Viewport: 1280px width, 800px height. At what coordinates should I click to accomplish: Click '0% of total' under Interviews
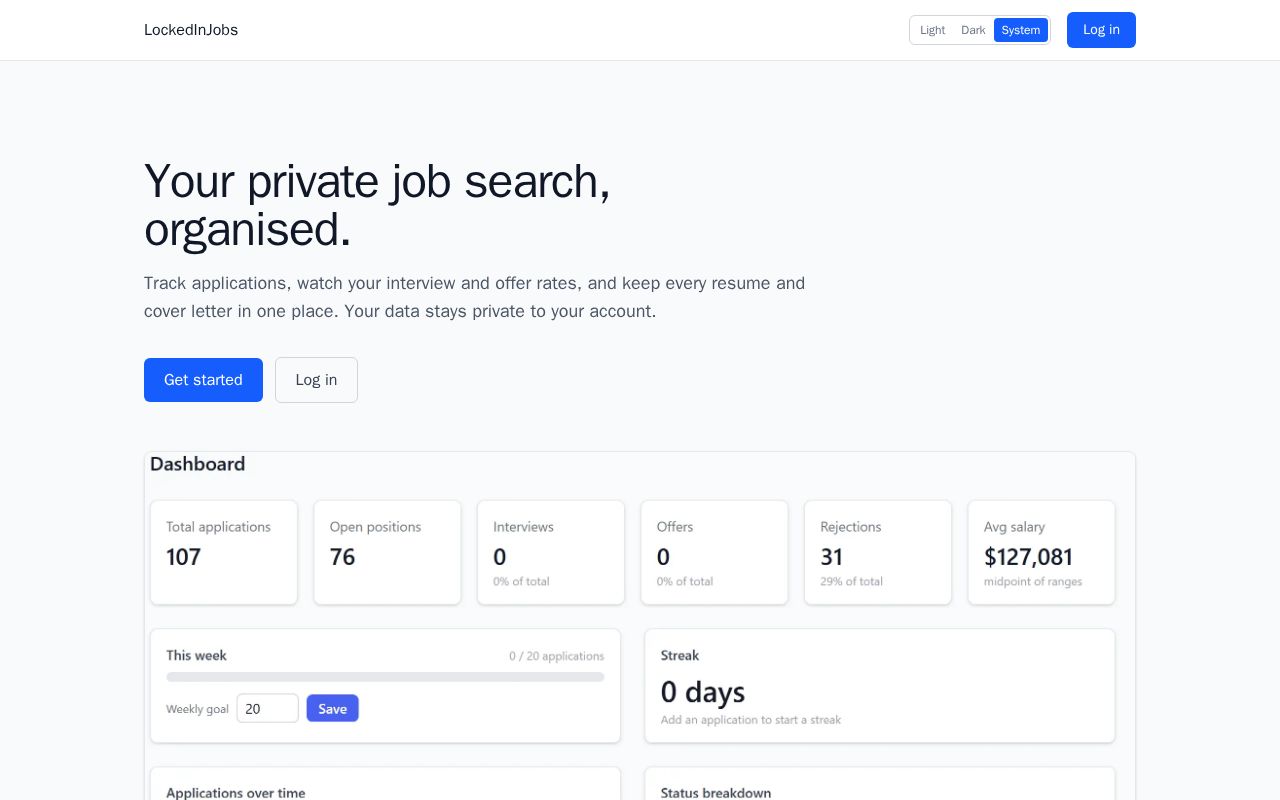coord(521,581)
